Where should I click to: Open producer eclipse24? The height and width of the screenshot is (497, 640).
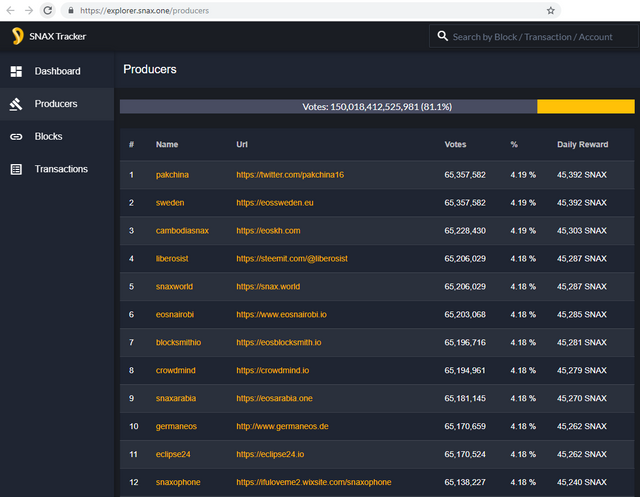(173, 455)
